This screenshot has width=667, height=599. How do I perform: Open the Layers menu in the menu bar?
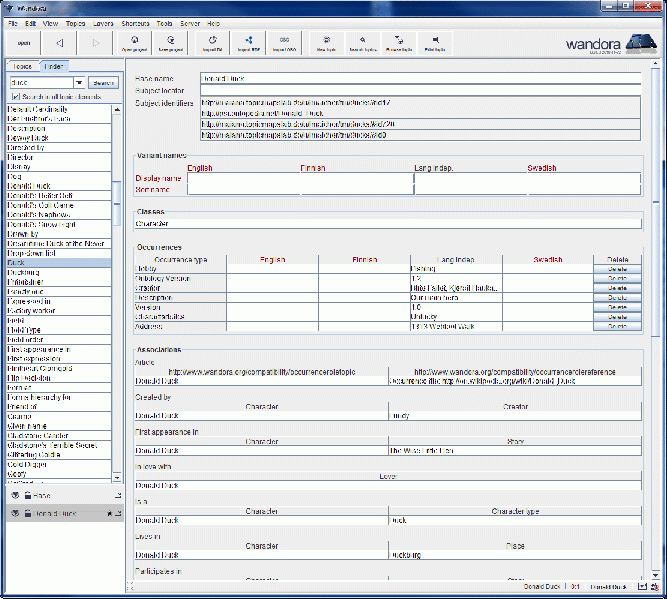104,22
